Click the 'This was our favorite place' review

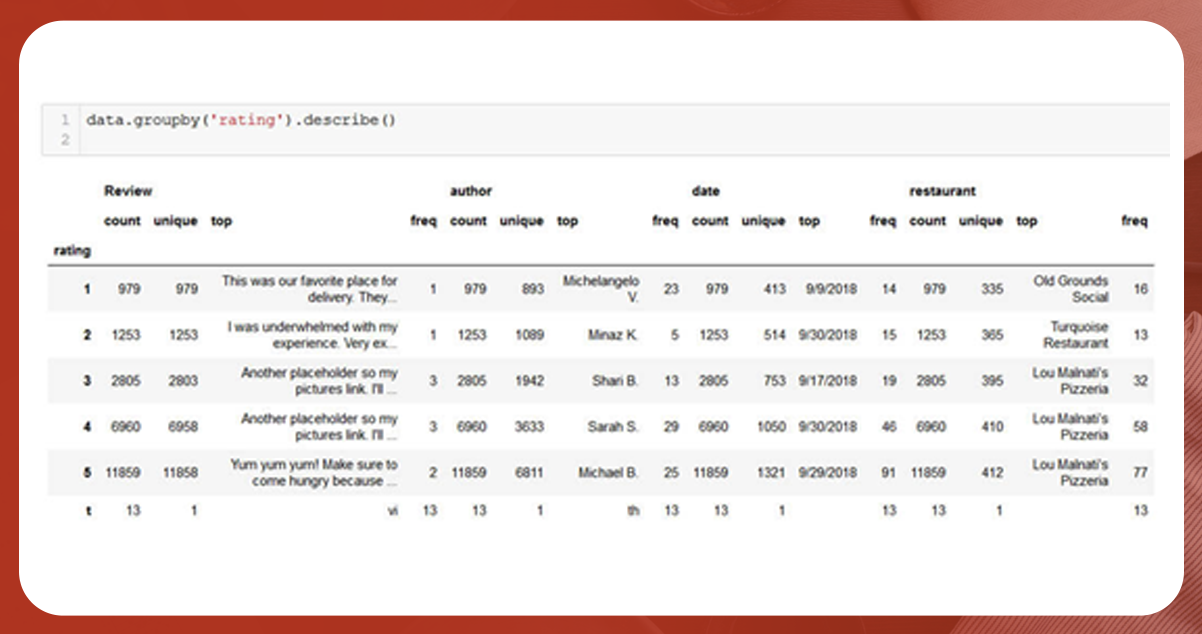point(309,289)
